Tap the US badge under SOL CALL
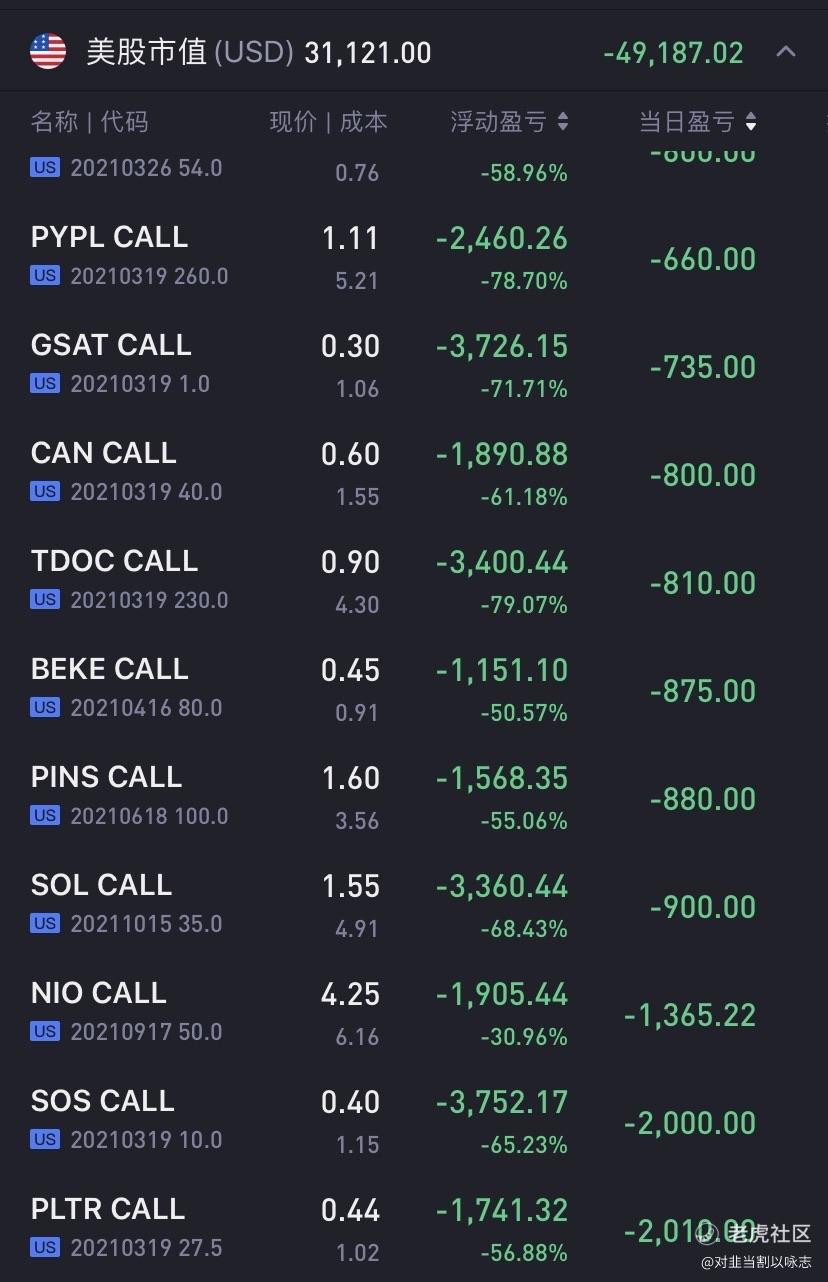 pos(45,923)
